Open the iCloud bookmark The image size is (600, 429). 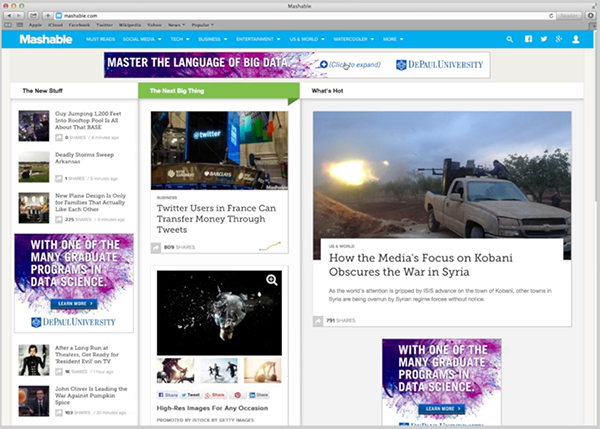click(55, 25)
